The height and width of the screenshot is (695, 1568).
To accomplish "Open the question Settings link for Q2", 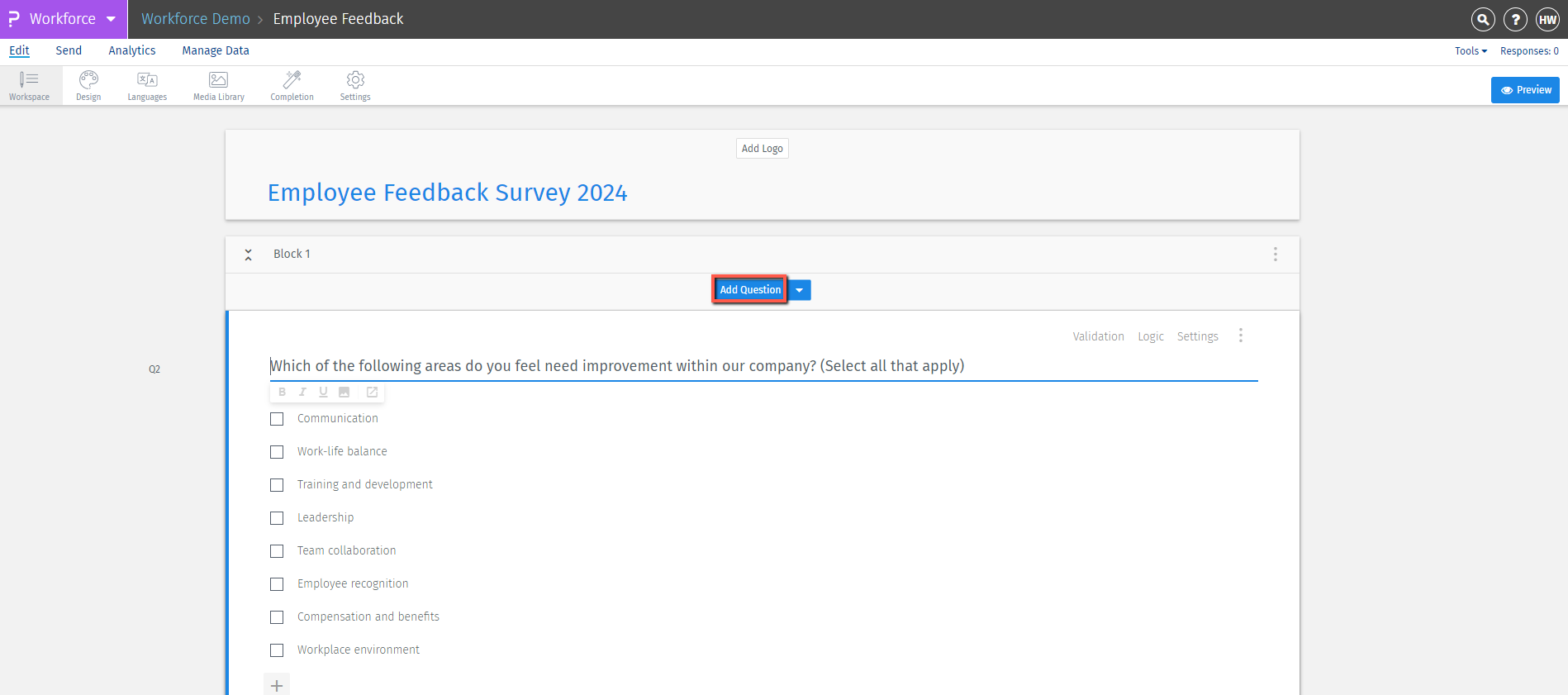I will coord(1197,336).
